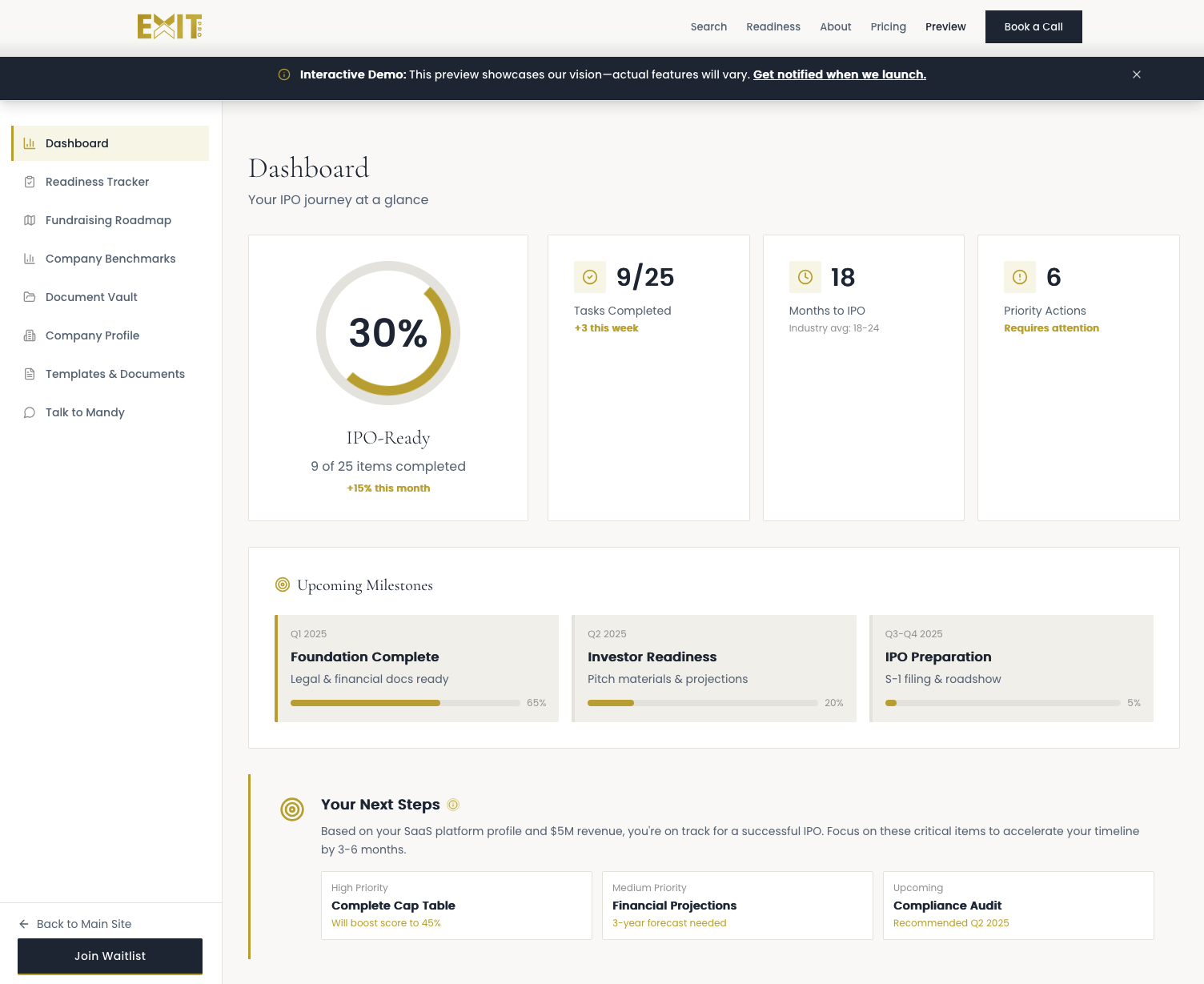
Task: Start a chat with Talk to Mandy
Action: (x=85, y=412)
